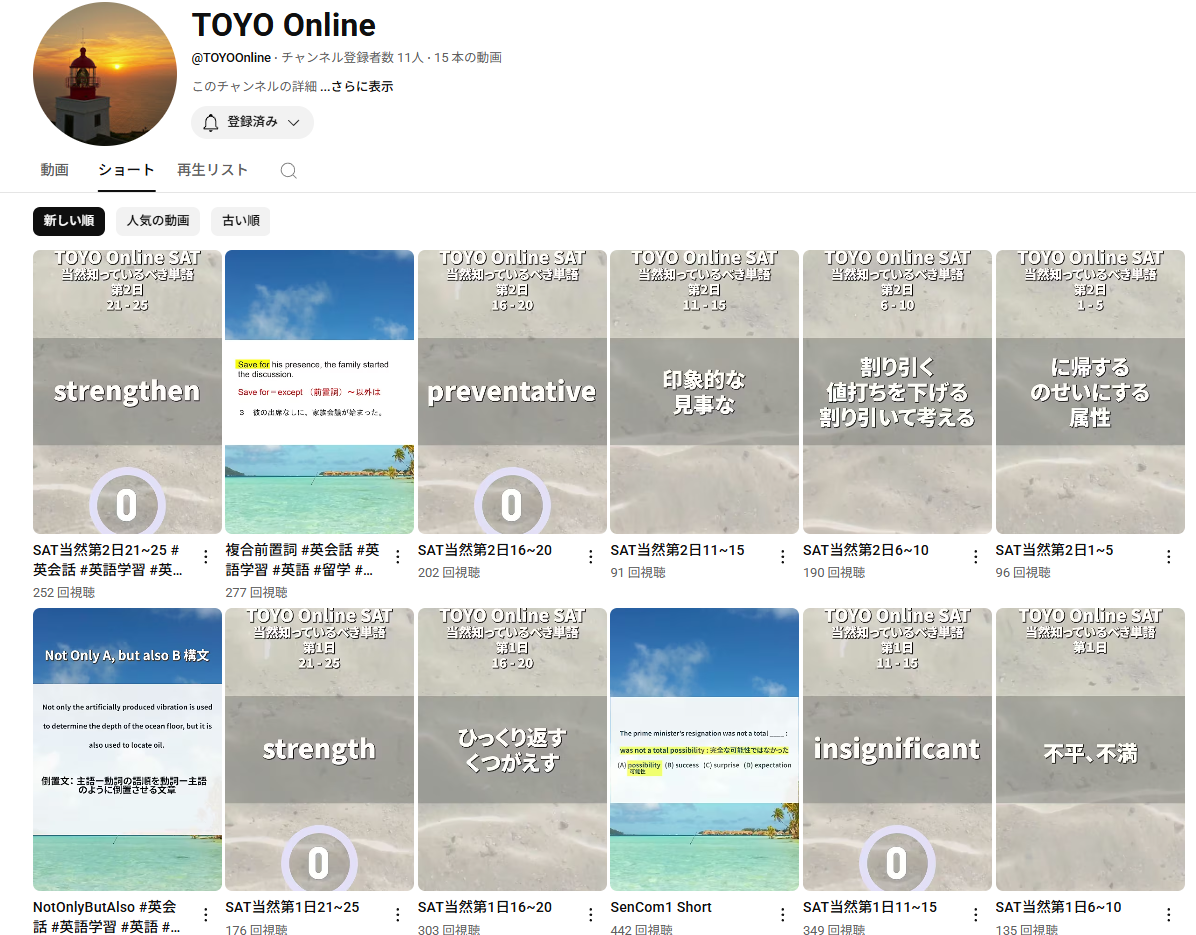
Task: Sort shorts by 古い順
Action: pos(241,221)
